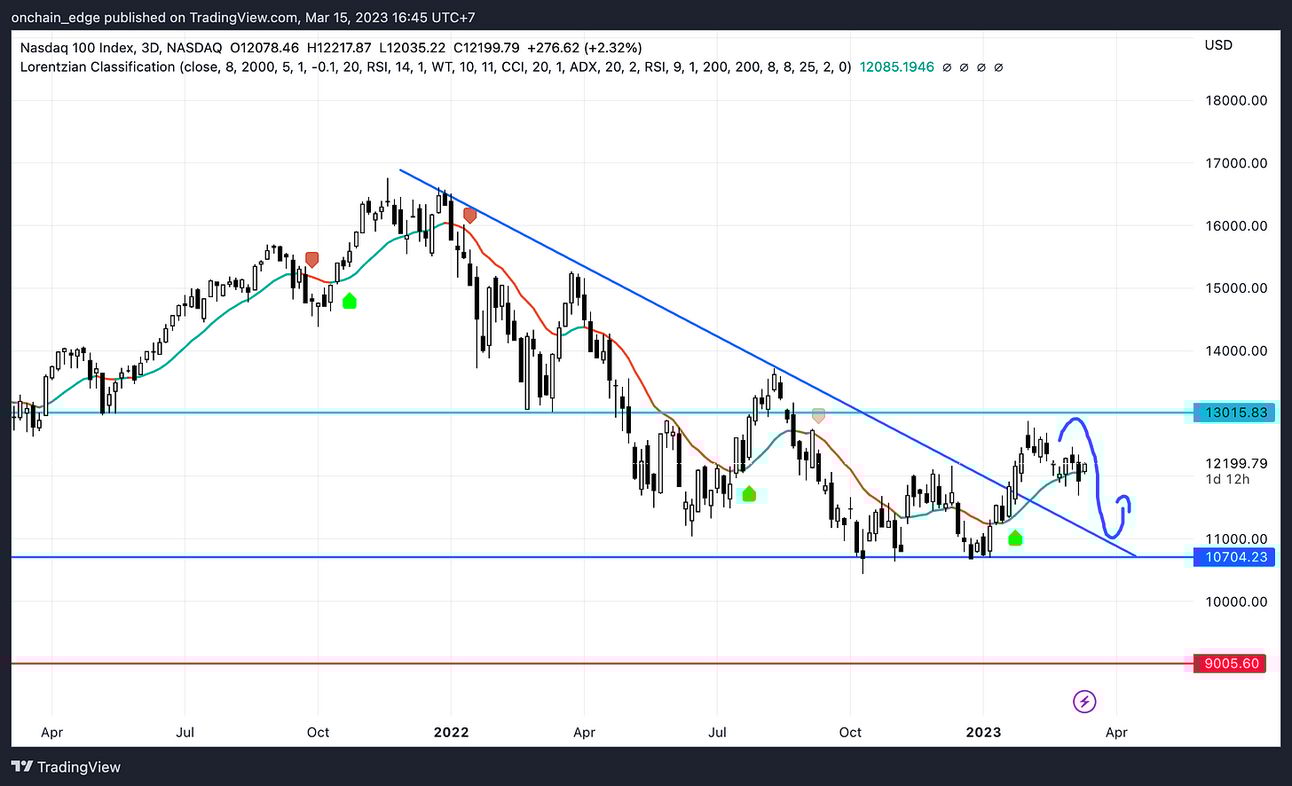Click the 14000.00 price axis label
The height and width of the screenshot is (786, 1292).
[1236, 351]
